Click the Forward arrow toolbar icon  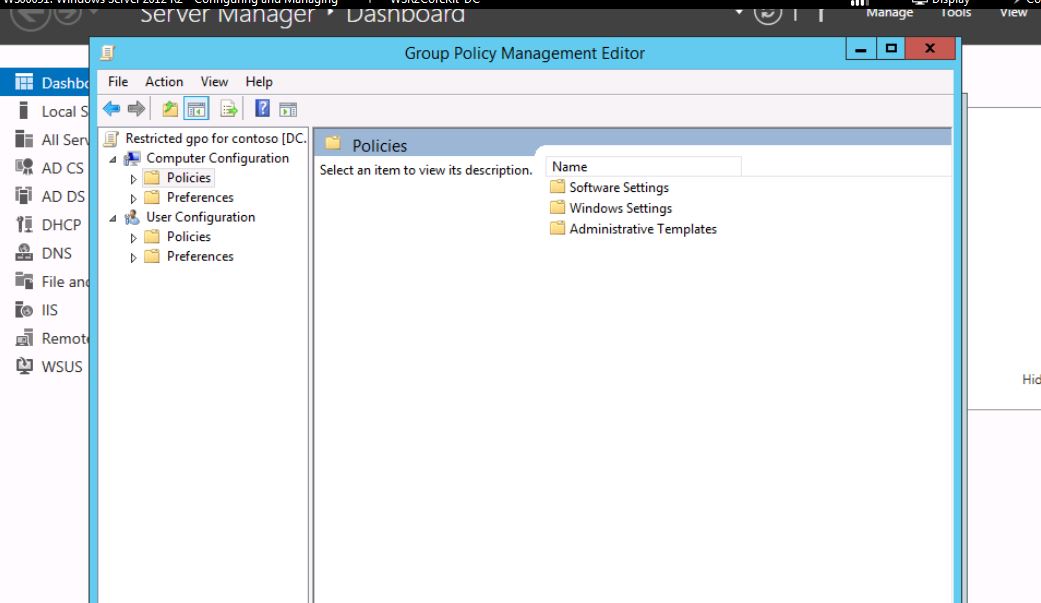coord(136,109)
